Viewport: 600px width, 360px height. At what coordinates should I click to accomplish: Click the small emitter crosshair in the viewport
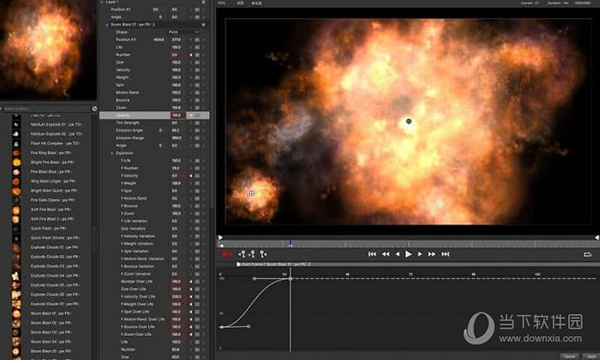point(251,194)
